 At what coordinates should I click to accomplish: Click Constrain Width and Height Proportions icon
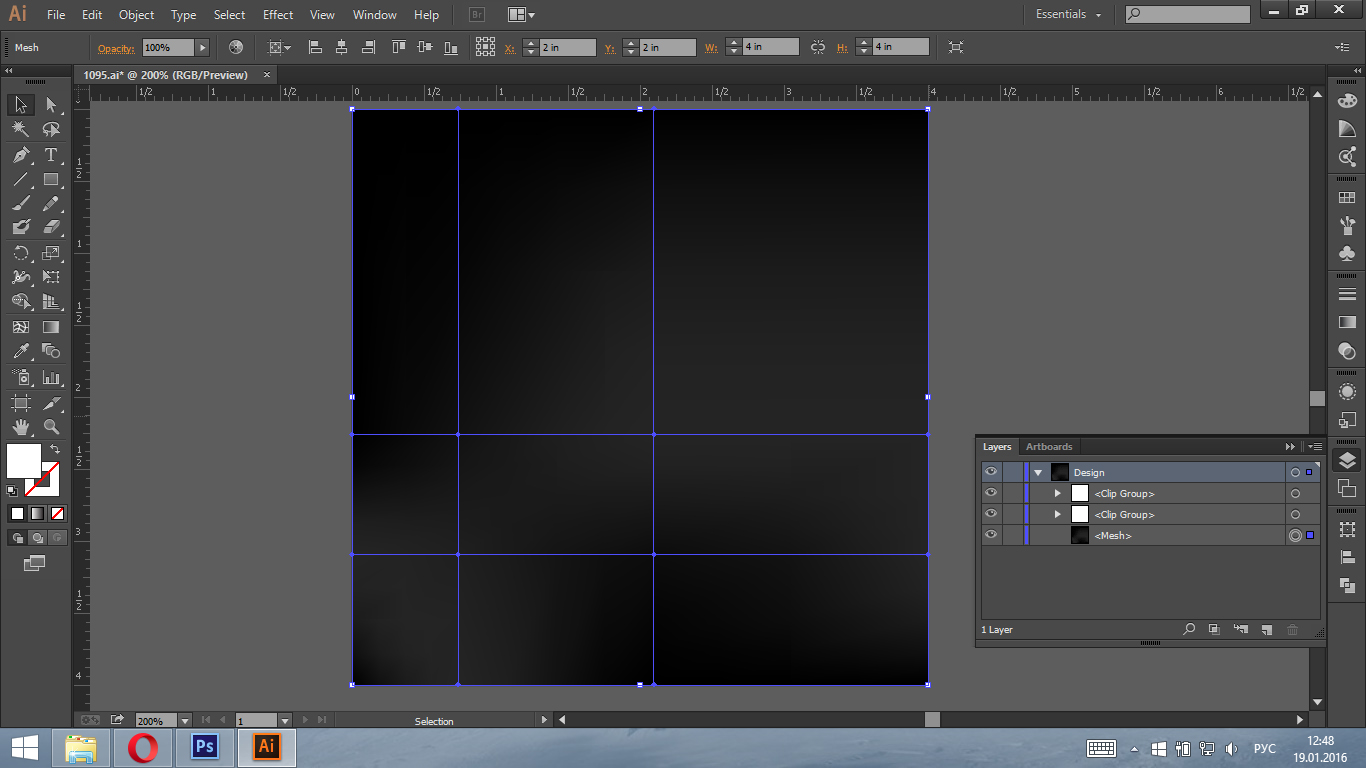(x=818, y=47)
